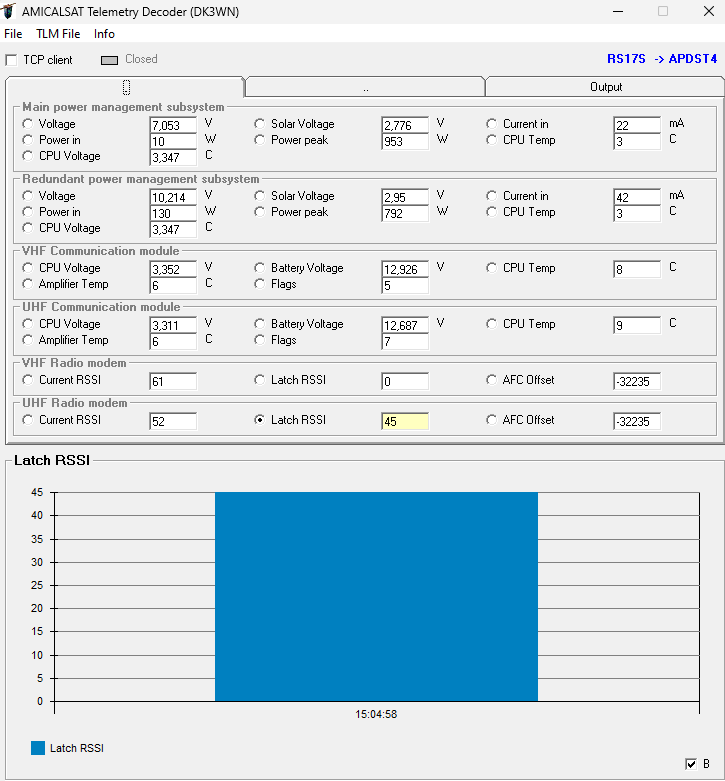
Task: Uncheck the B checkbox below the chart
Action: click(691, 764)
